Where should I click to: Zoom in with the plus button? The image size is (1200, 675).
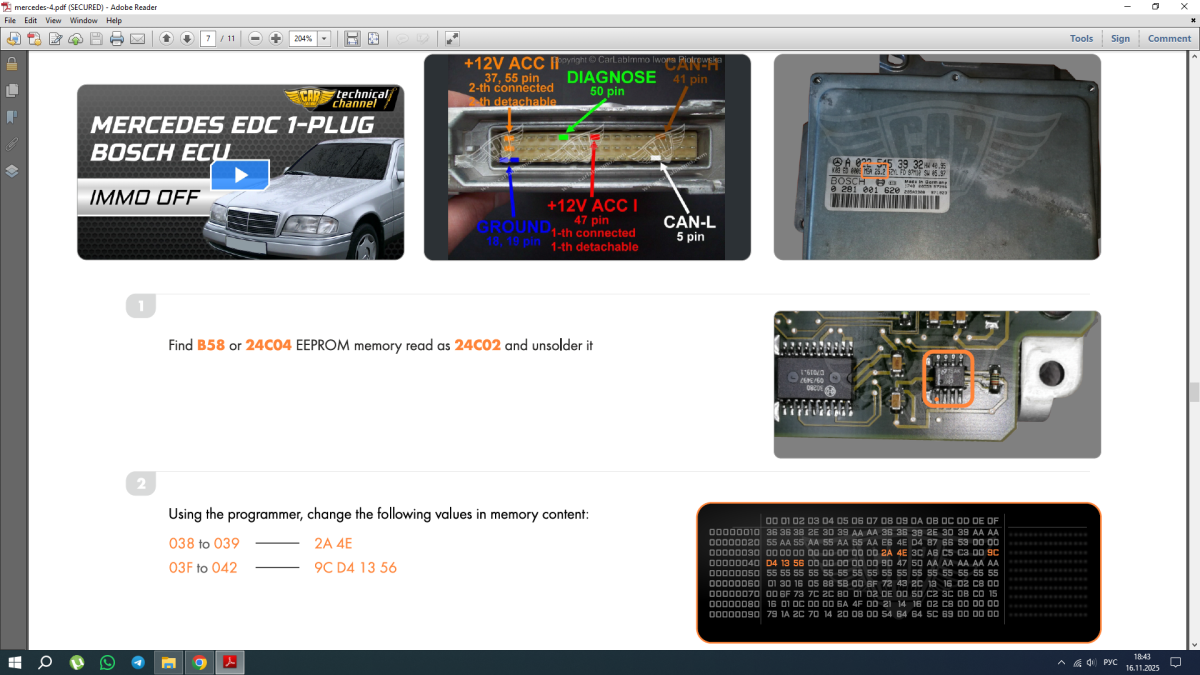276,39
